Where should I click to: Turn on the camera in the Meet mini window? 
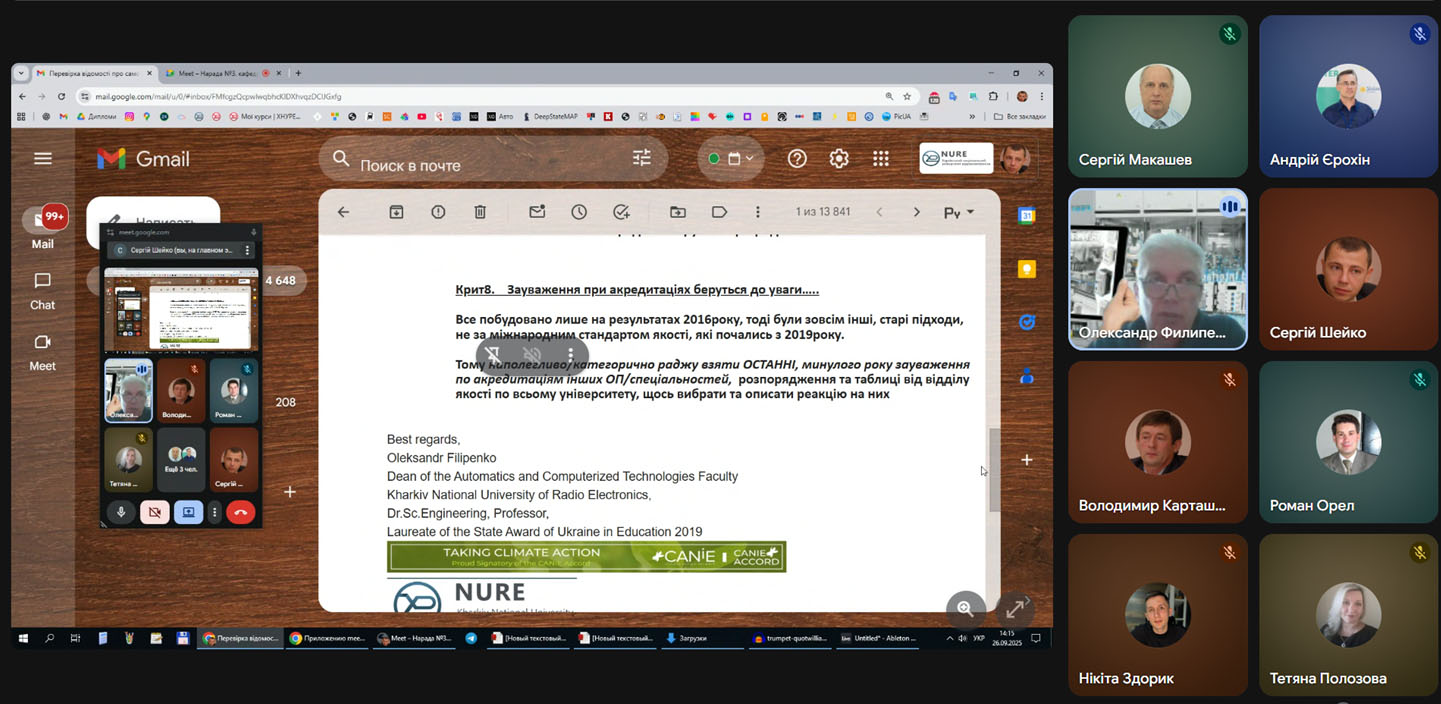click(154, 512)
